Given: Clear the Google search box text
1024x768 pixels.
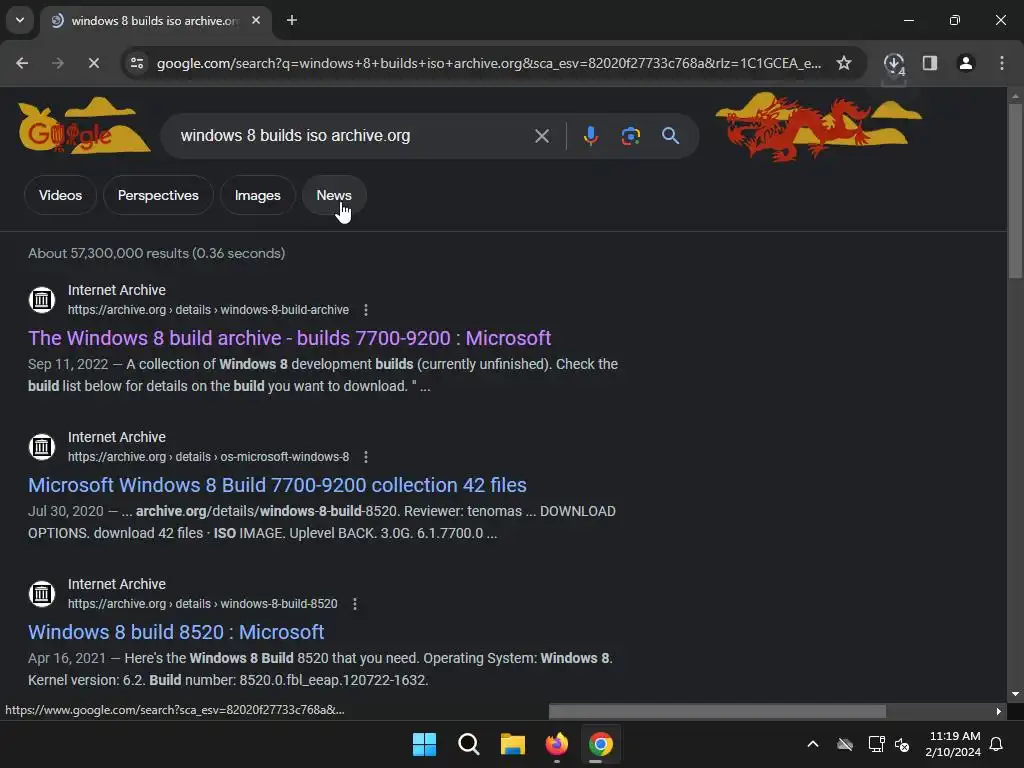Looking at the screenshot, I should pos(541,136).
